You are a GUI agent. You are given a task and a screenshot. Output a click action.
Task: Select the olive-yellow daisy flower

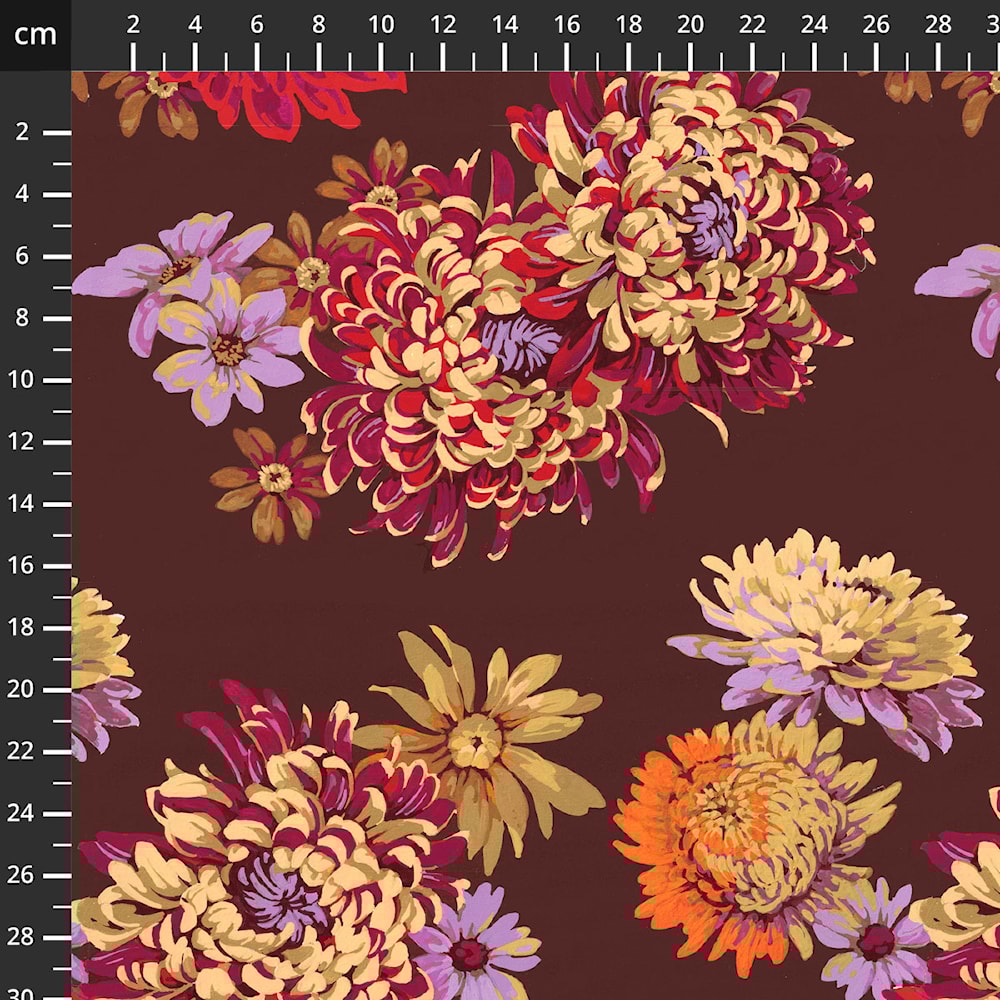point(480,740)
